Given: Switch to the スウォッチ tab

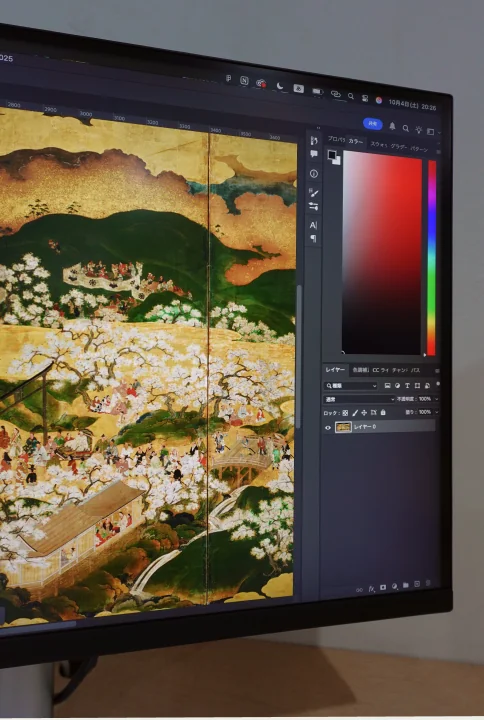Looking at the screenshot, I should coord(379,144).
